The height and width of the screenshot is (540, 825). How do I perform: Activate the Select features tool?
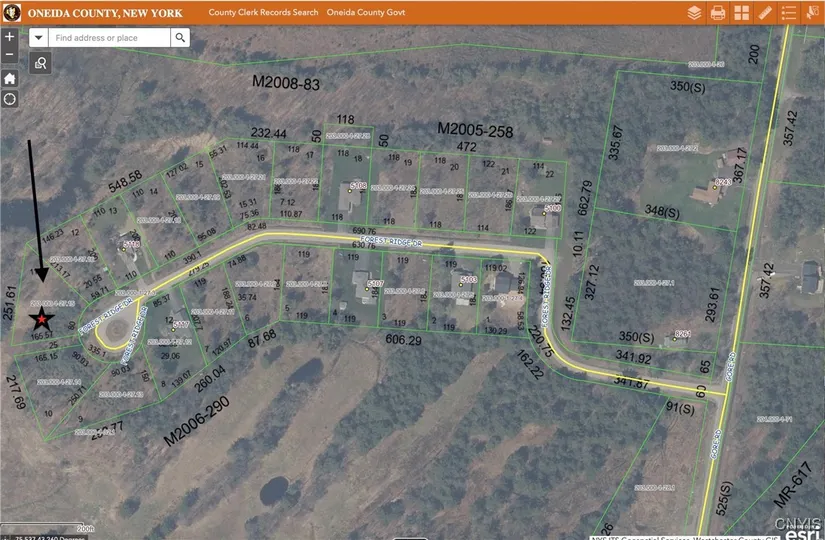click(814, 13)
